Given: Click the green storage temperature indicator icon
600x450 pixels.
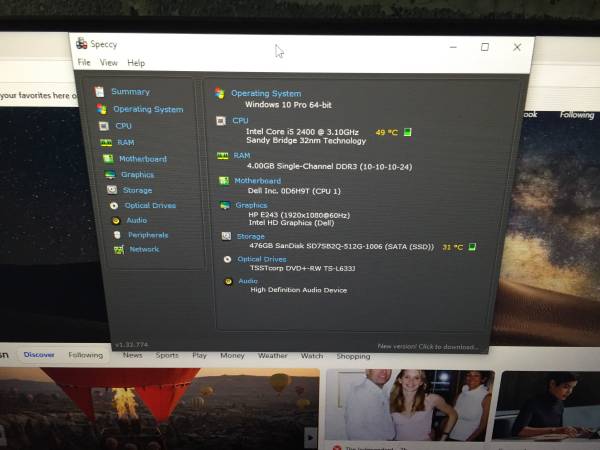Looking at the screenshot, I should 471,247.
